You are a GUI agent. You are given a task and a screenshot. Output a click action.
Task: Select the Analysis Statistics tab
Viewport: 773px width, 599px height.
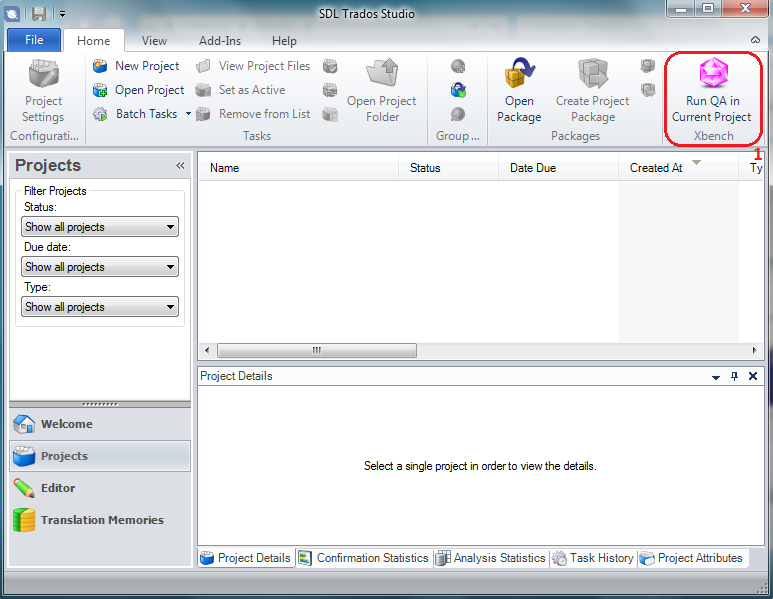(x=491, y=558)
